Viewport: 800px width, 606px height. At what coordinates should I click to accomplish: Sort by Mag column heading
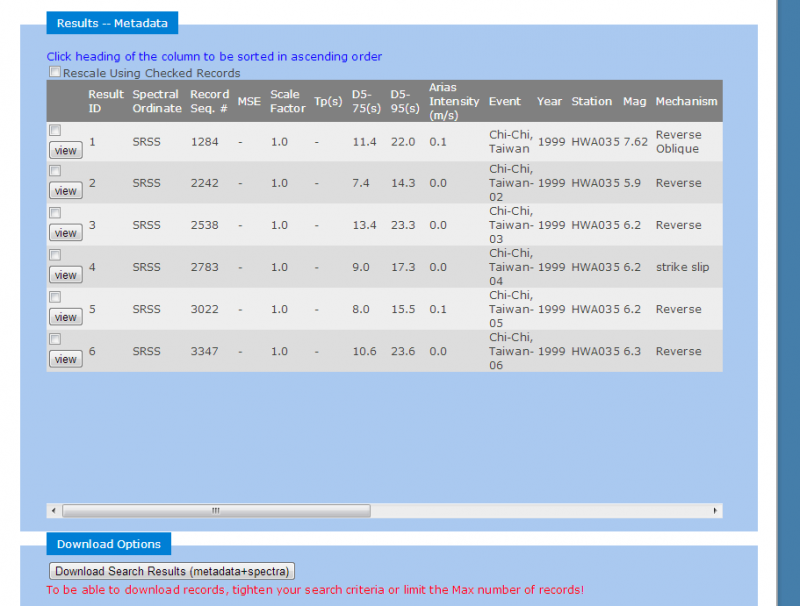click(634, 102)
